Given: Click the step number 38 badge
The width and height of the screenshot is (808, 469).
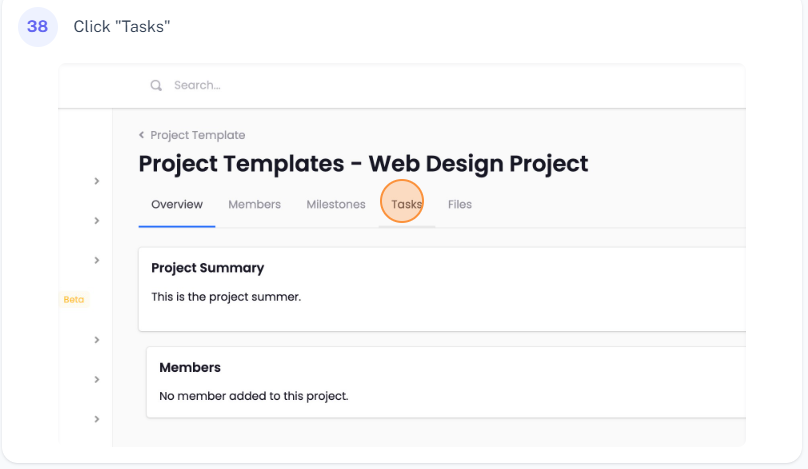Looking at the screenshot, I should point(38,26).
